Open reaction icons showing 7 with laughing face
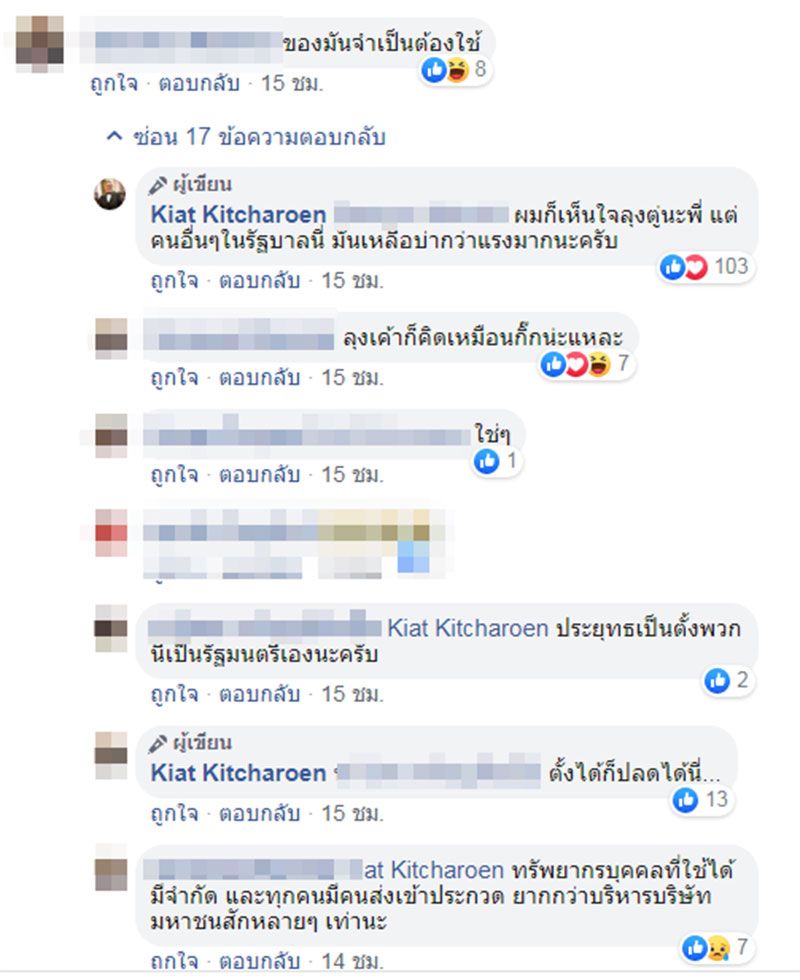This screenshot has width=800, height=980. [586, 364]
